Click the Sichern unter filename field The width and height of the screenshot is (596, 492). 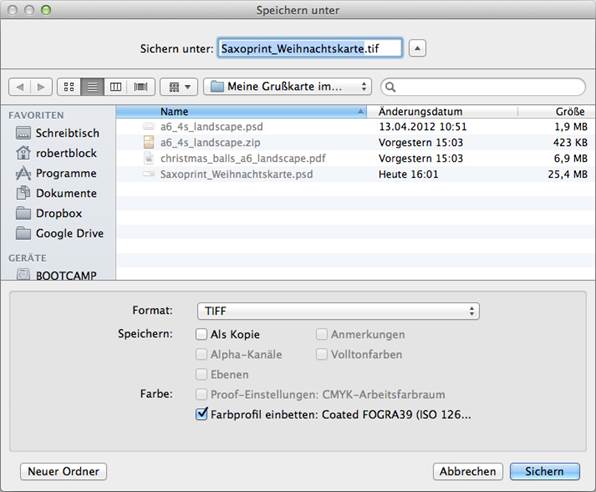click(309, 48)
